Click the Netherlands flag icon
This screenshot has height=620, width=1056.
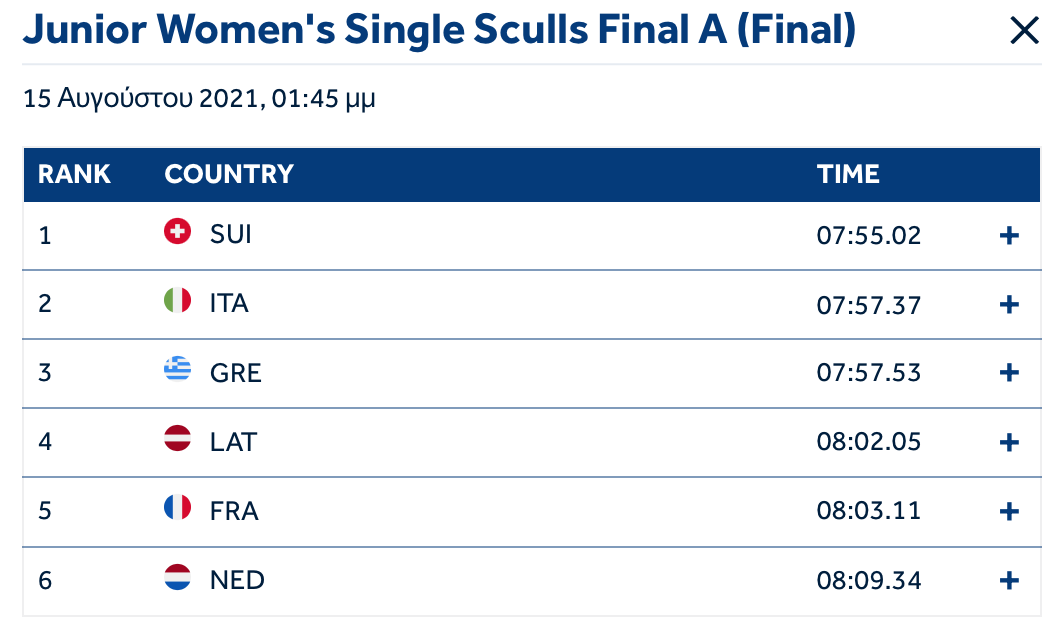pos(177,577)
